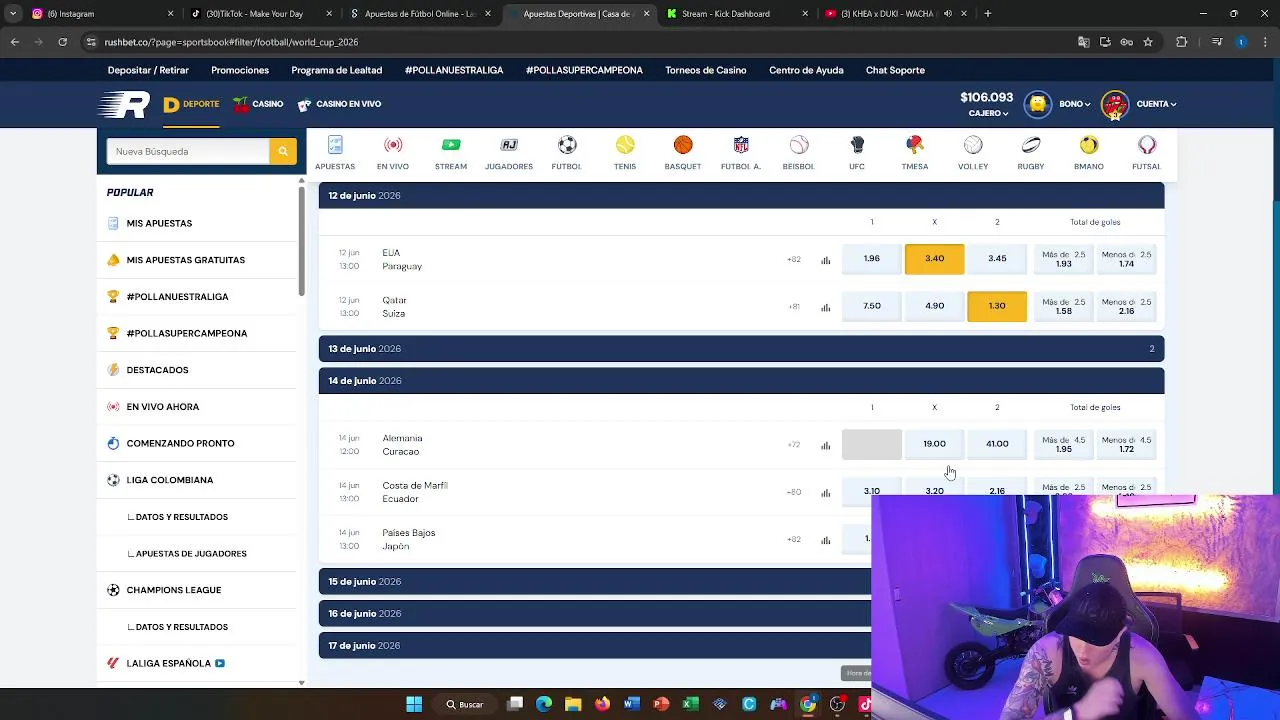Viewport: 1280px width, 720px height.
Task: Select Menos de 2.5 at 2.16
Action: click(x=1126, y=306)
